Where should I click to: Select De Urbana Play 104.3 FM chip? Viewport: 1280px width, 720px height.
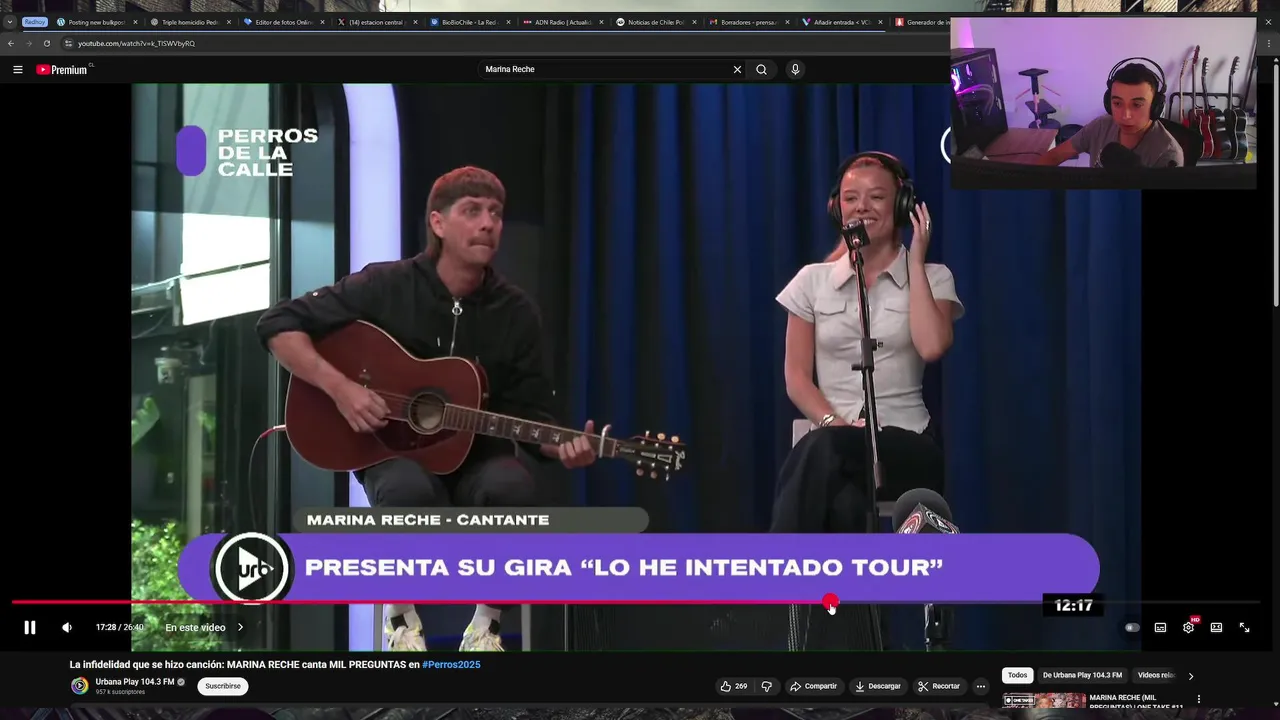[1082, 675]
